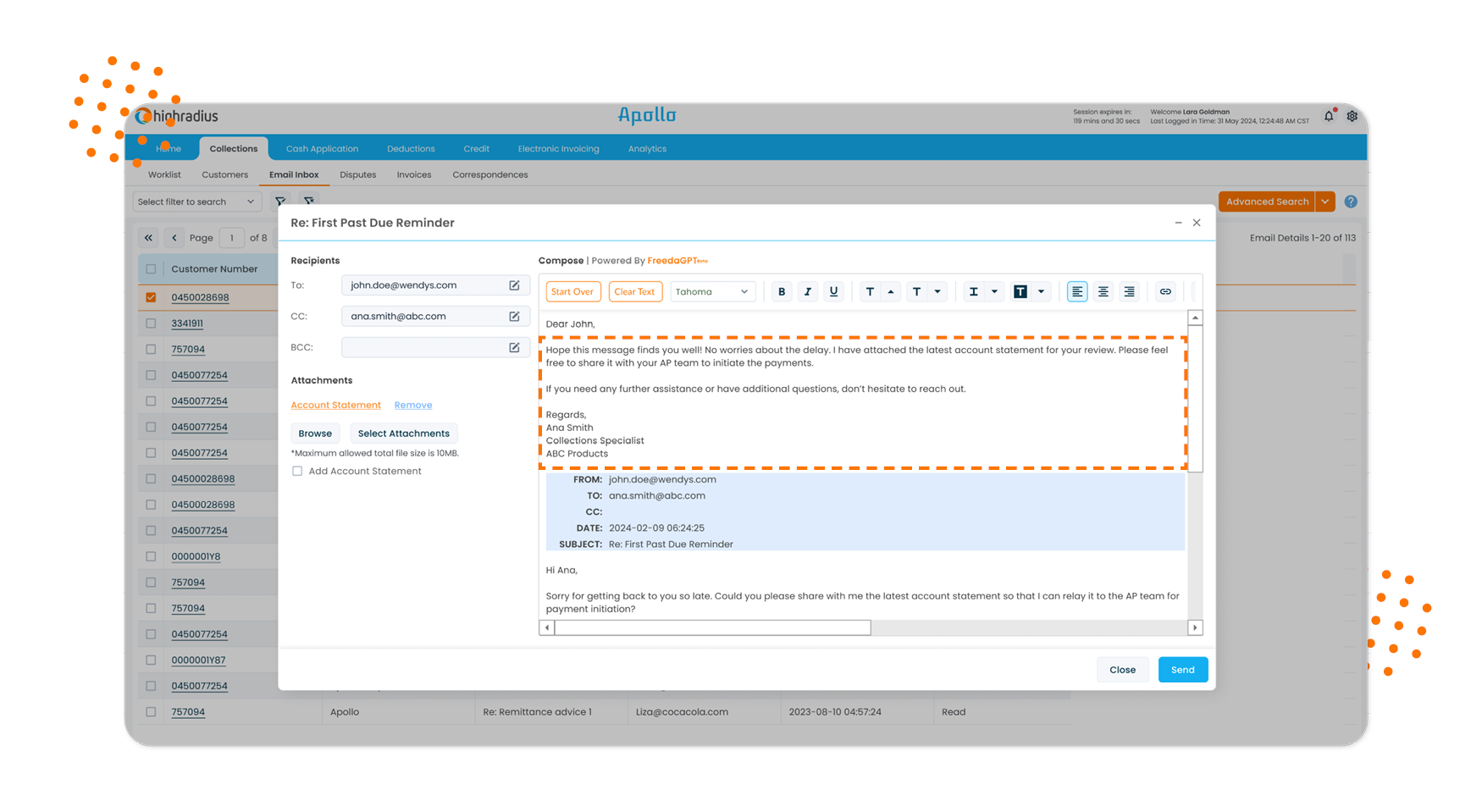The image size is (1482, 812).
Task: Underline the selected email text
Action: pyautogui.click(x=833, y=291)
